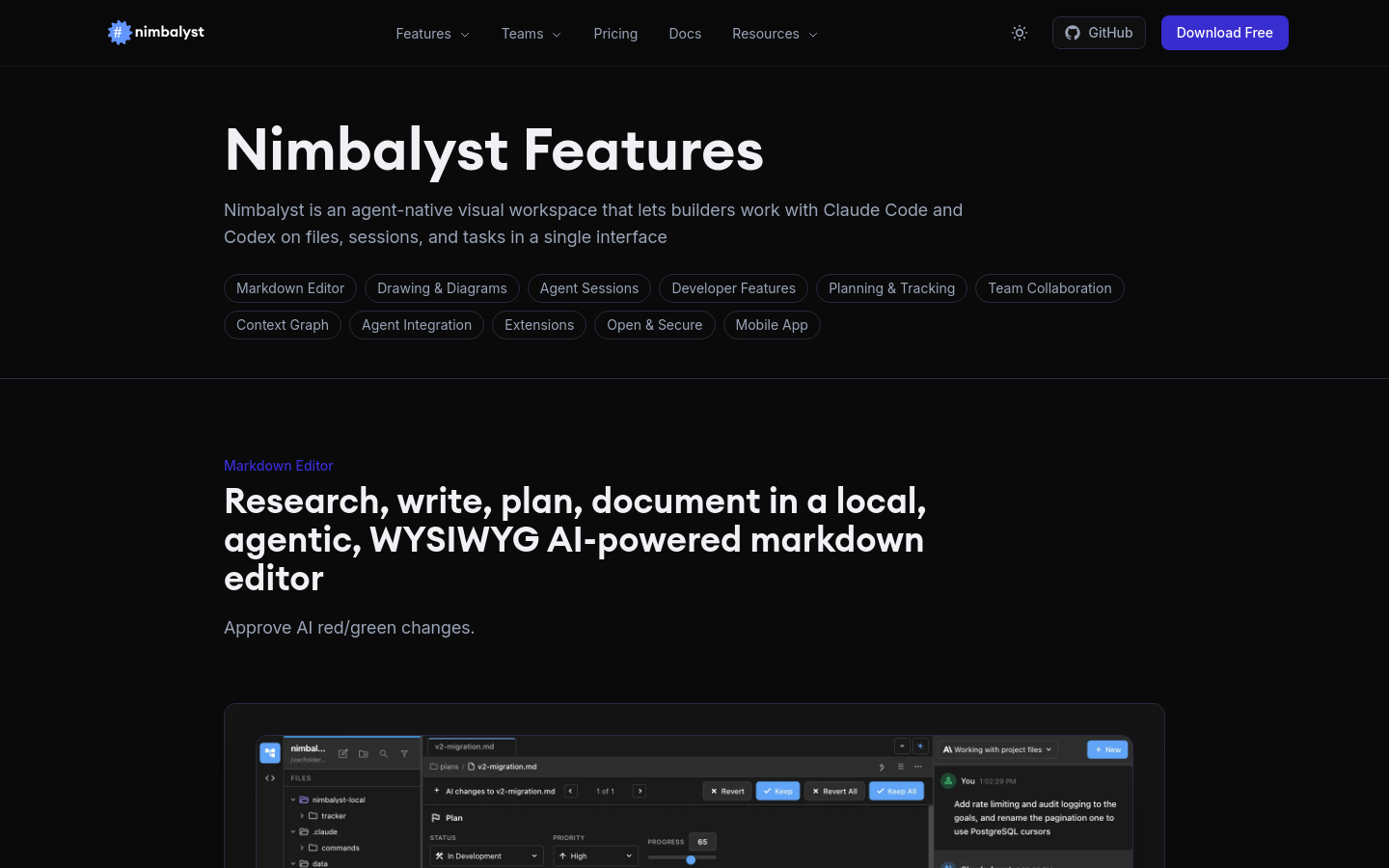1389x868 pixels.
Task: Open the Extensions section pill
Action: [x=539, y=325]
